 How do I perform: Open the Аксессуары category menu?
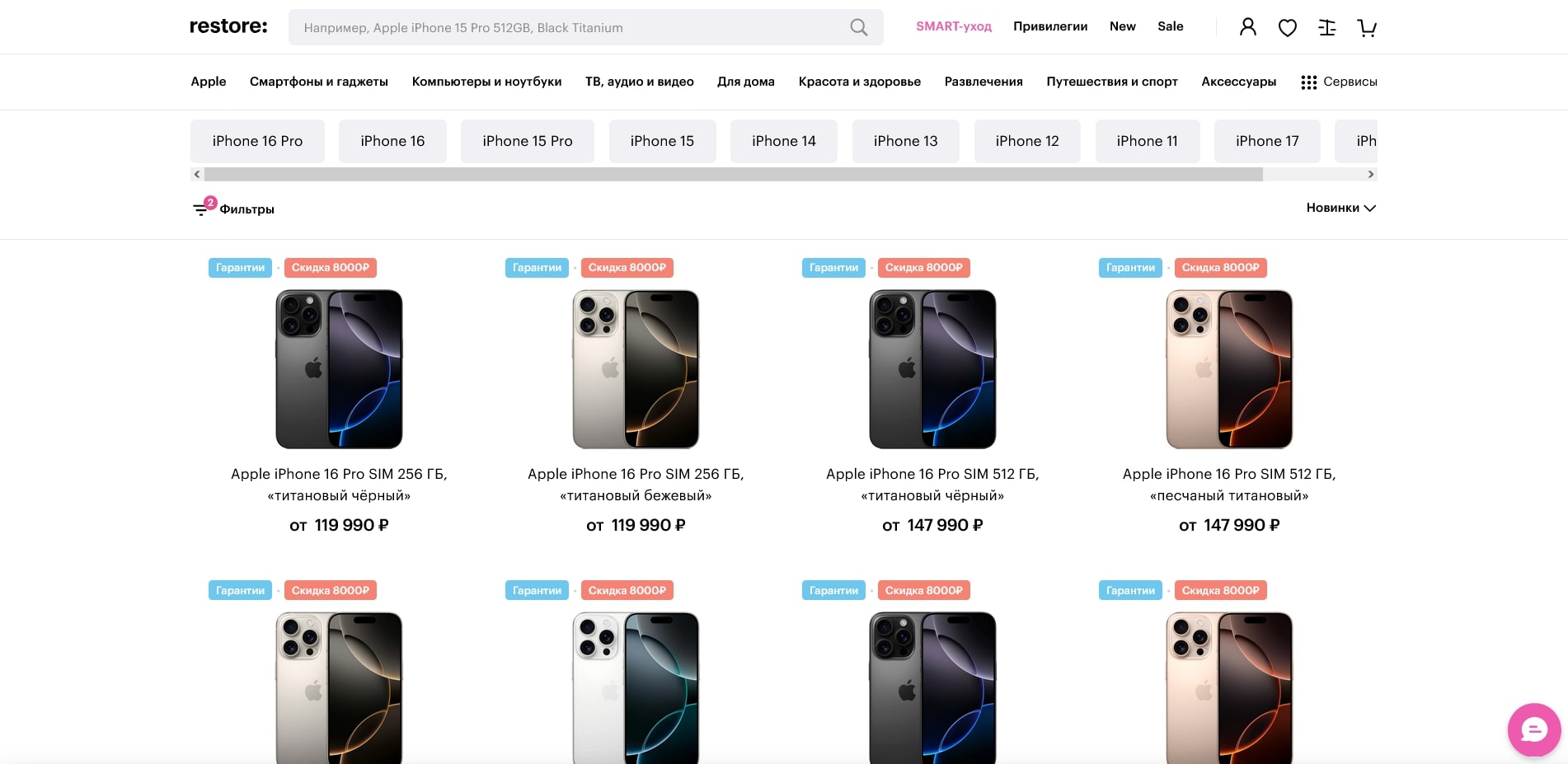[x=1238, y=82]
